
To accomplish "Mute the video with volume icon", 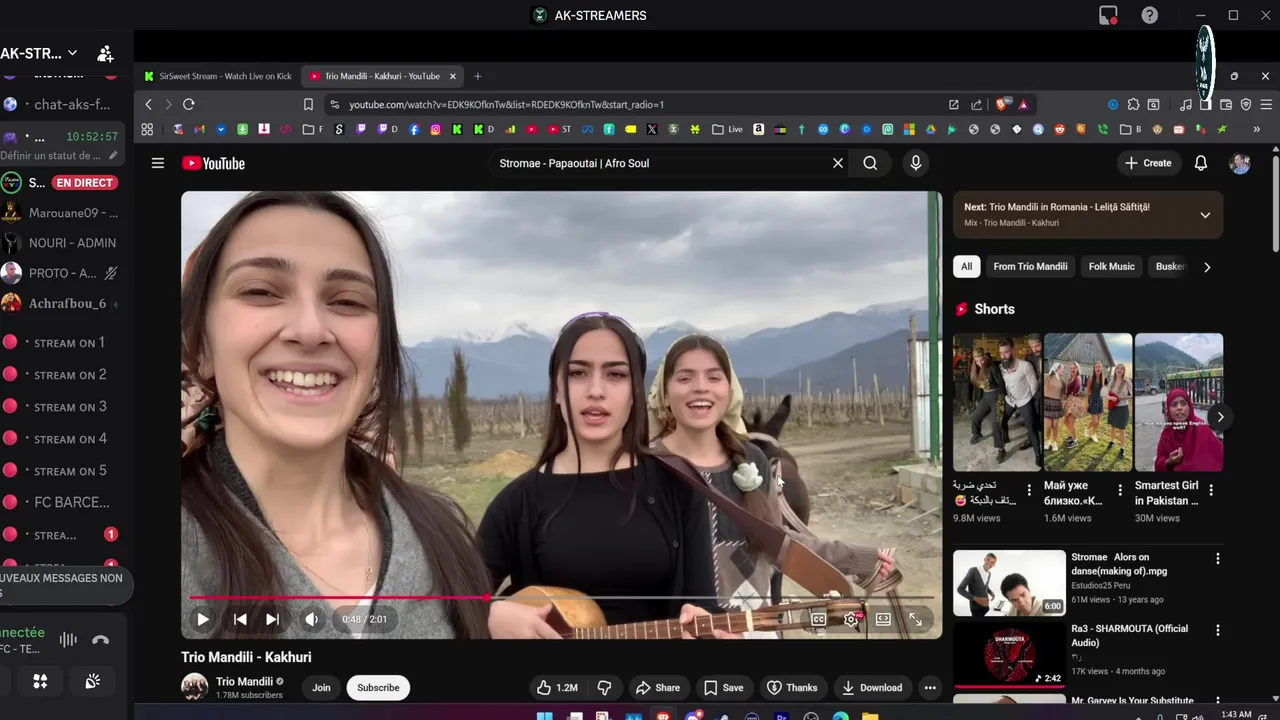I will 311,619.
